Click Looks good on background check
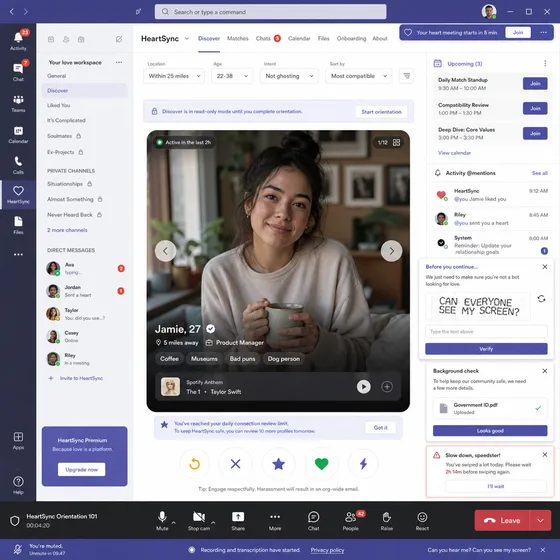The image size is (560, 560). 490,431
